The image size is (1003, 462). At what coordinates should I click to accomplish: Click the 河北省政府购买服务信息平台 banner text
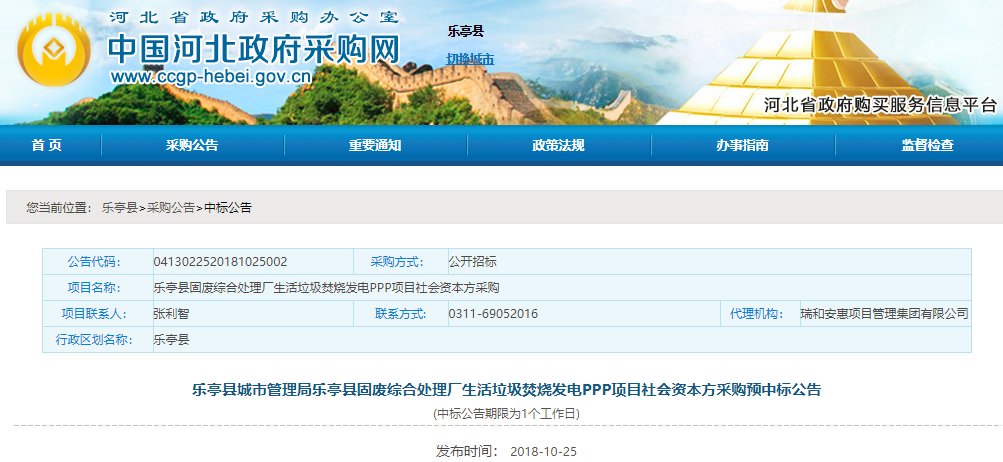[880, 105]
